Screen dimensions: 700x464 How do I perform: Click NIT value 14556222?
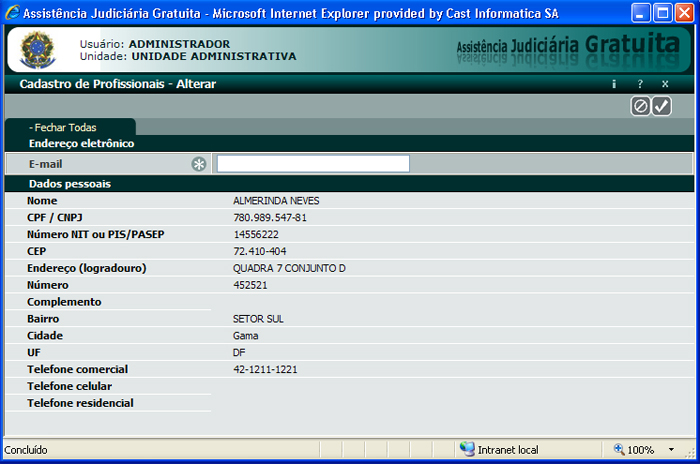point(256,234)
